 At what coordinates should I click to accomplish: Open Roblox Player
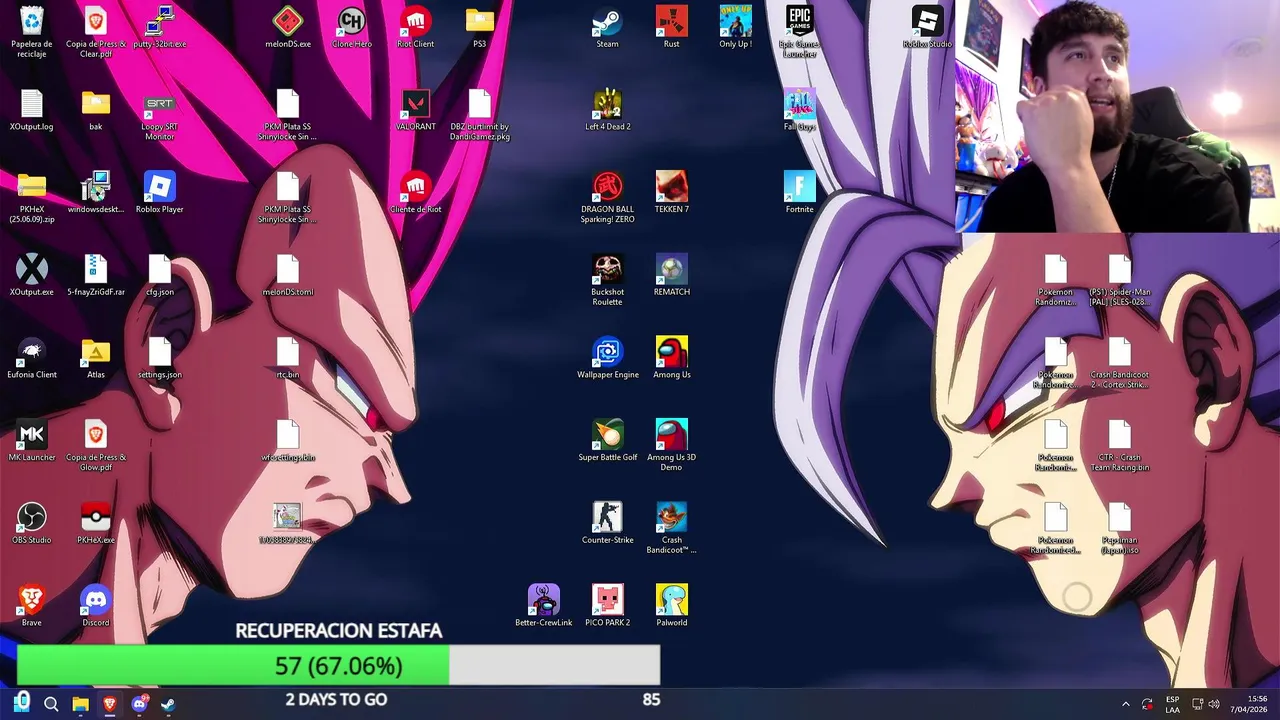pos(160,192)
